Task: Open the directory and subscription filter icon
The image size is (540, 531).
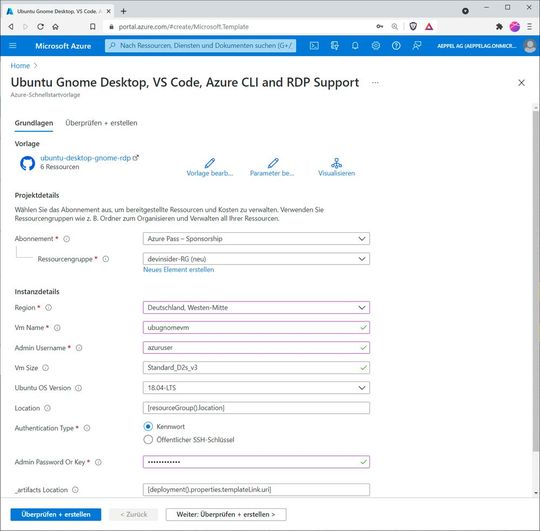Action: click(x=334, y=45)
